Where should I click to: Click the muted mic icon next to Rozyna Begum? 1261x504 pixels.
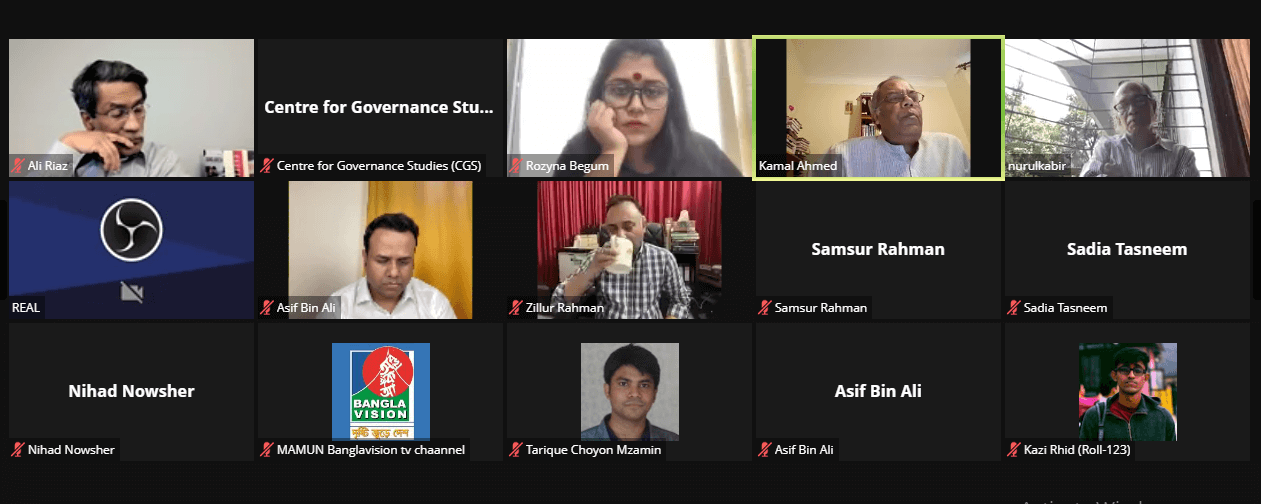pos(516,165)
